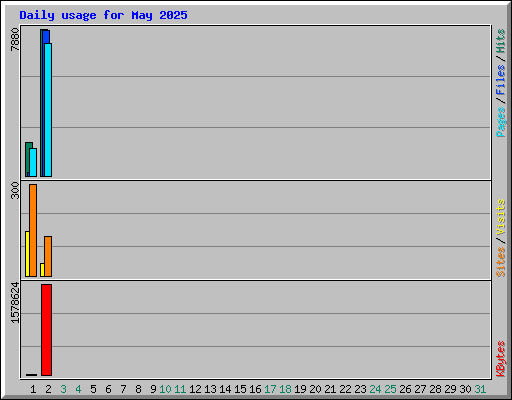This screenshot has height=400, width=512.
Task: Click green weekend day 11 label
Action: pyautogui.click(x=180, y=389)
